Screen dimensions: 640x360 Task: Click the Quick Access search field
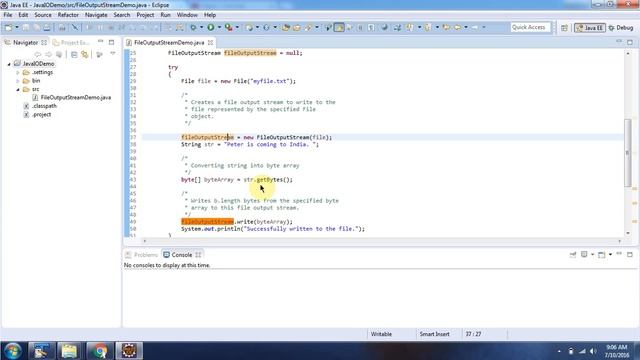click(530, 27)
